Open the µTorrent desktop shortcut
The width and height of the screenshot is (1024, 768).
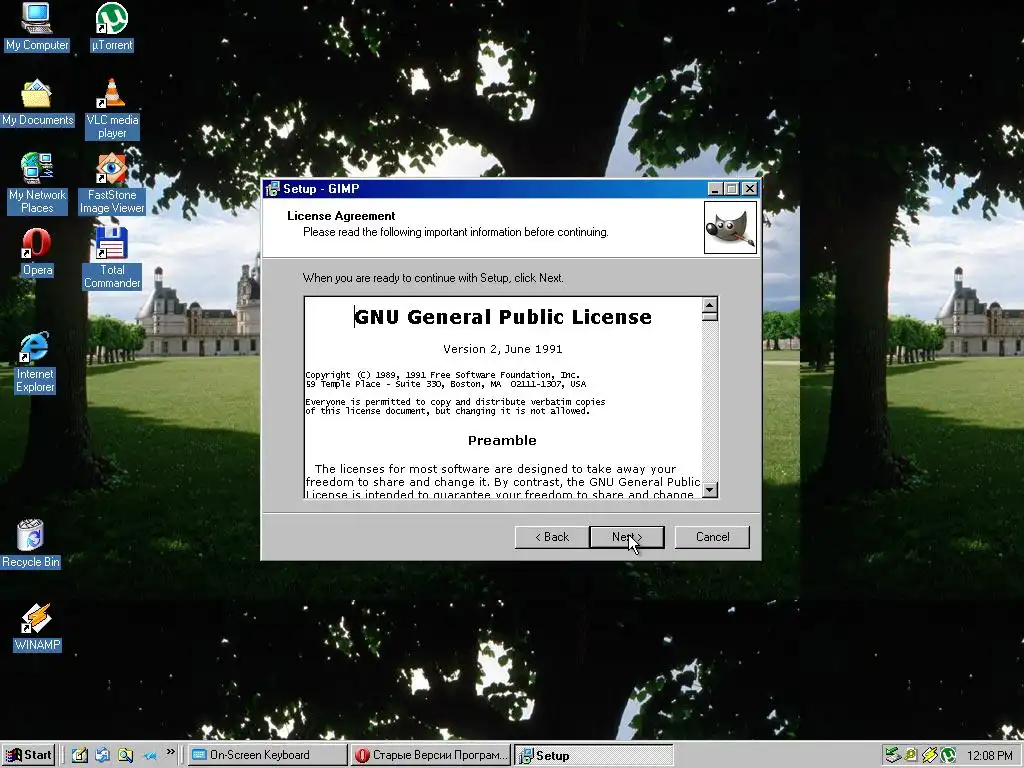(x=112, y=27)
